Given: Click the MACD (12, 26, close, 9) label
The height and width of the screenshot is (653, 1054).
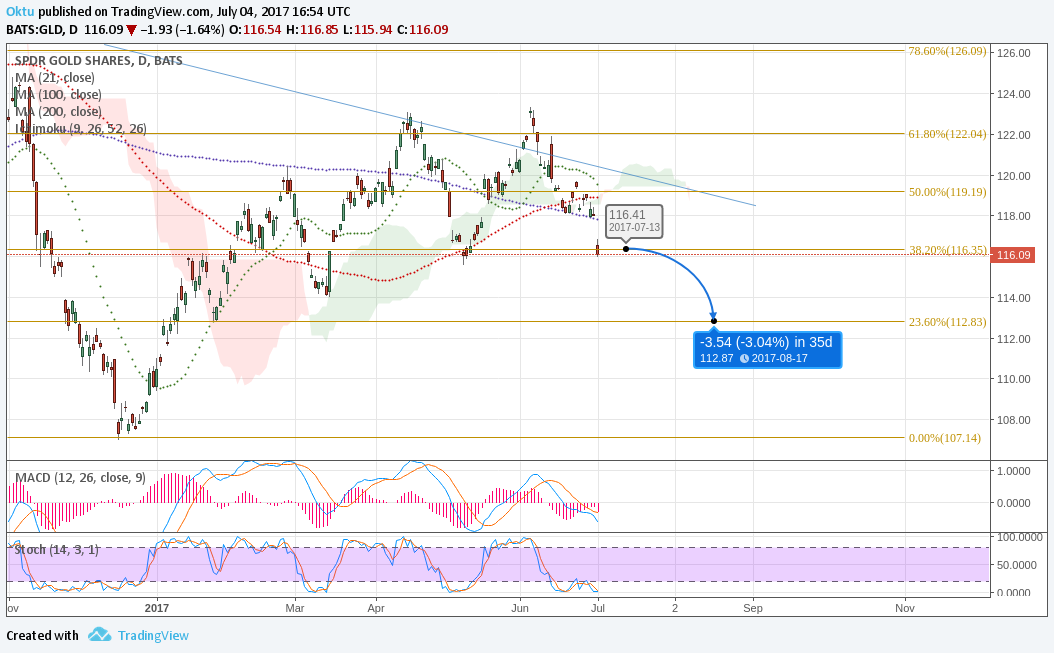Looking at the screenshot, I should pos(80,477).
